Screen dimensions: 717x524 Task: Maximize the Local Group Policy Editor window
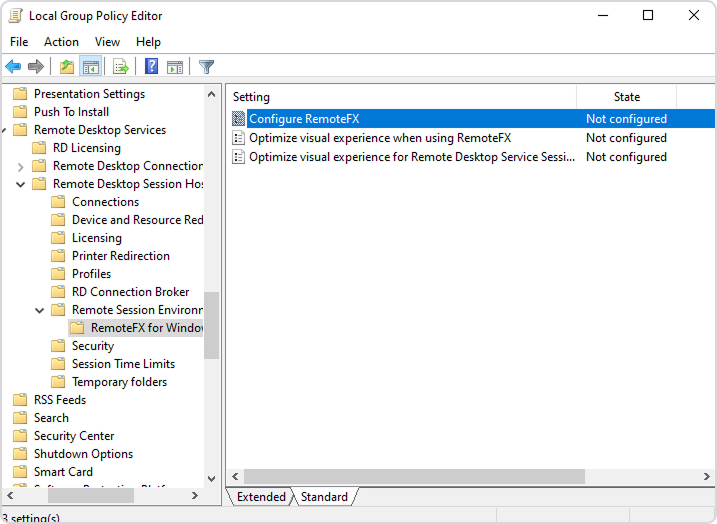(x=648, y=16)
